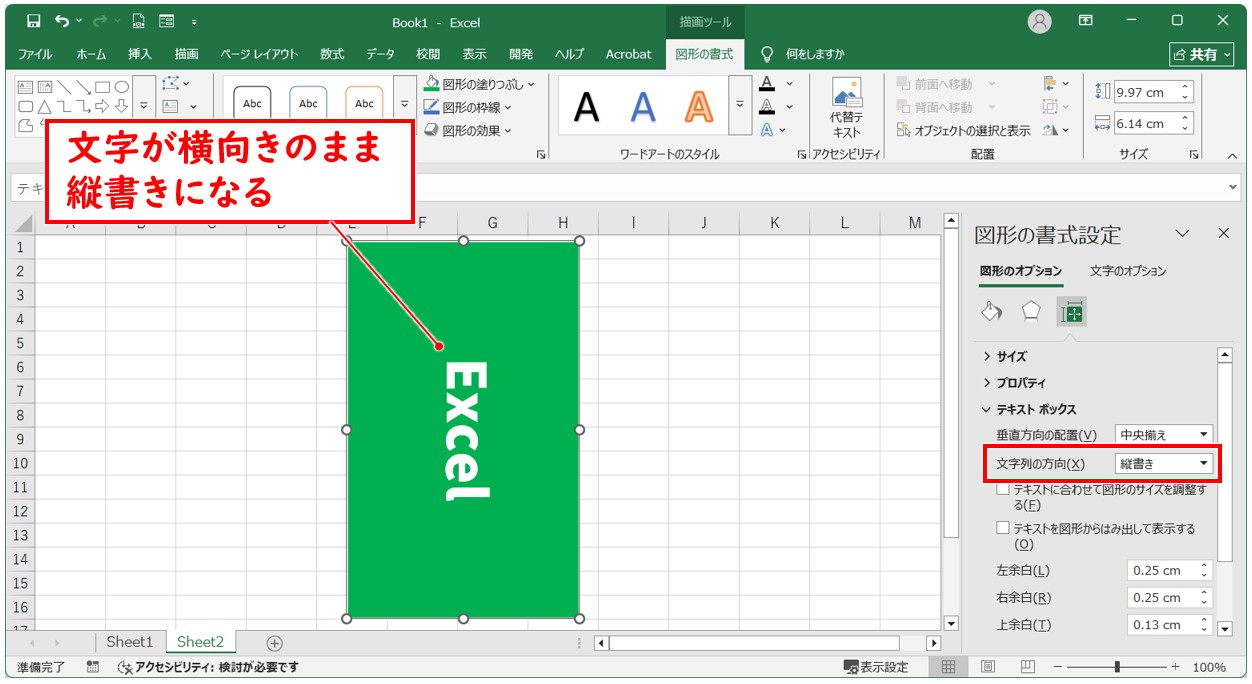Enable テキストに合わせて図形のサイズを調整する checkbox
This screenshot has height=684, width=1252.
pos(1003,490)
